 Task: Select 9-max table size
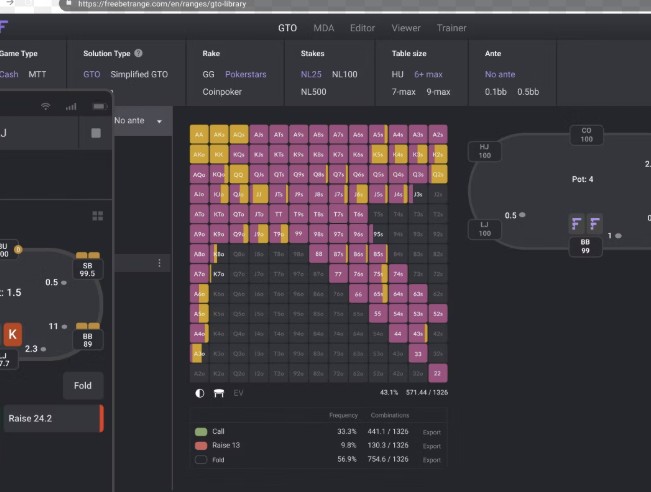click(438, 92)
